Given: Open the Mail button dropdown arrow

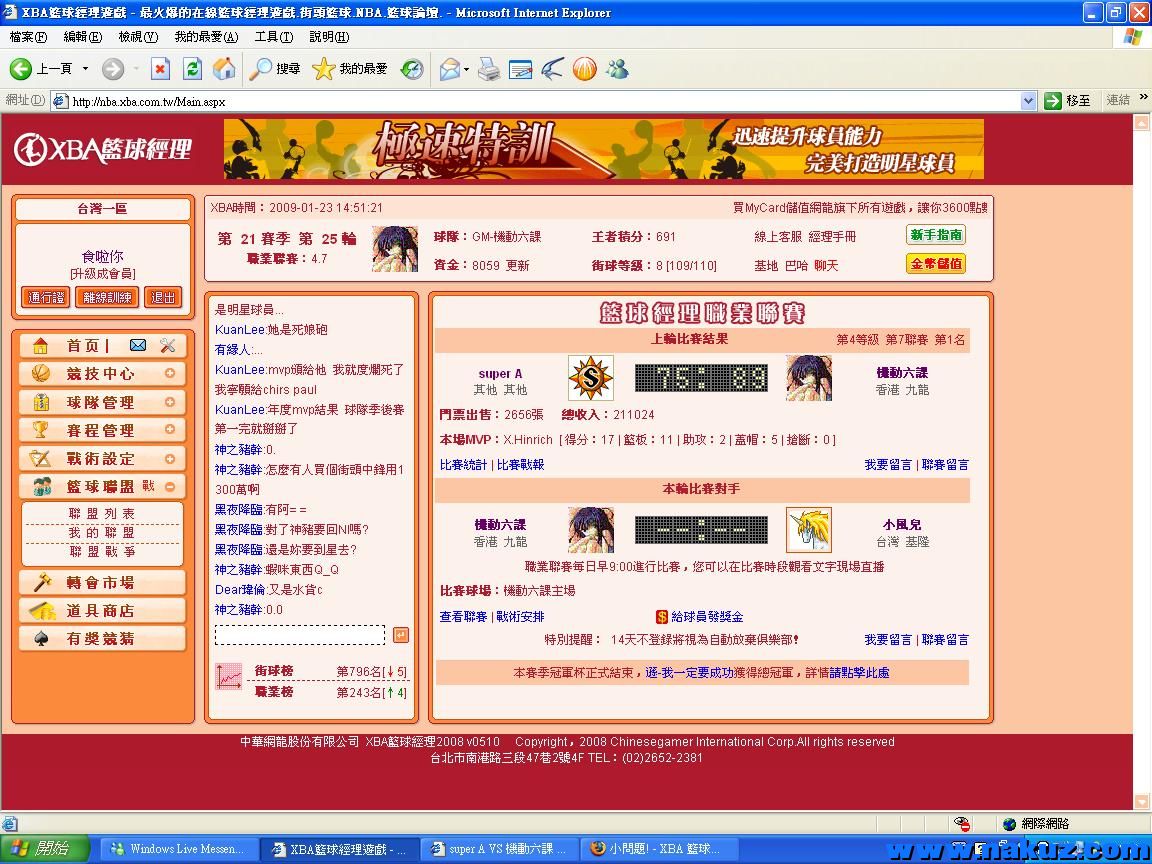Looking at the screenshot, I should [466, 70].
